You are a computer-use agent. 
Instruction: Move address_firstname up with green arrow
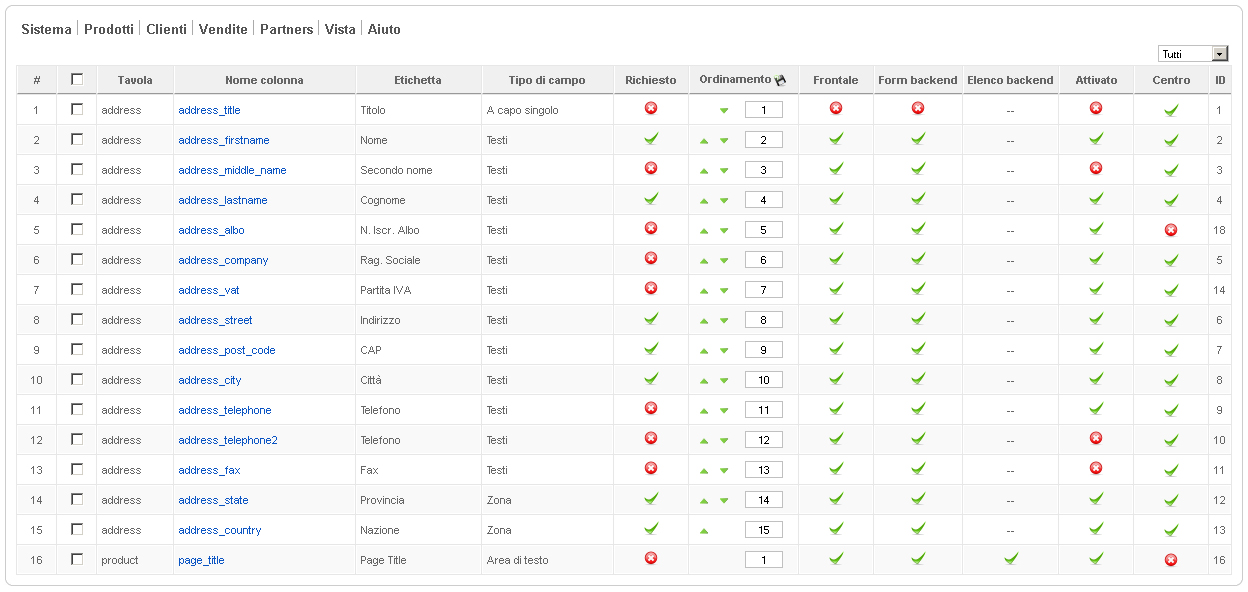[704, 141]
